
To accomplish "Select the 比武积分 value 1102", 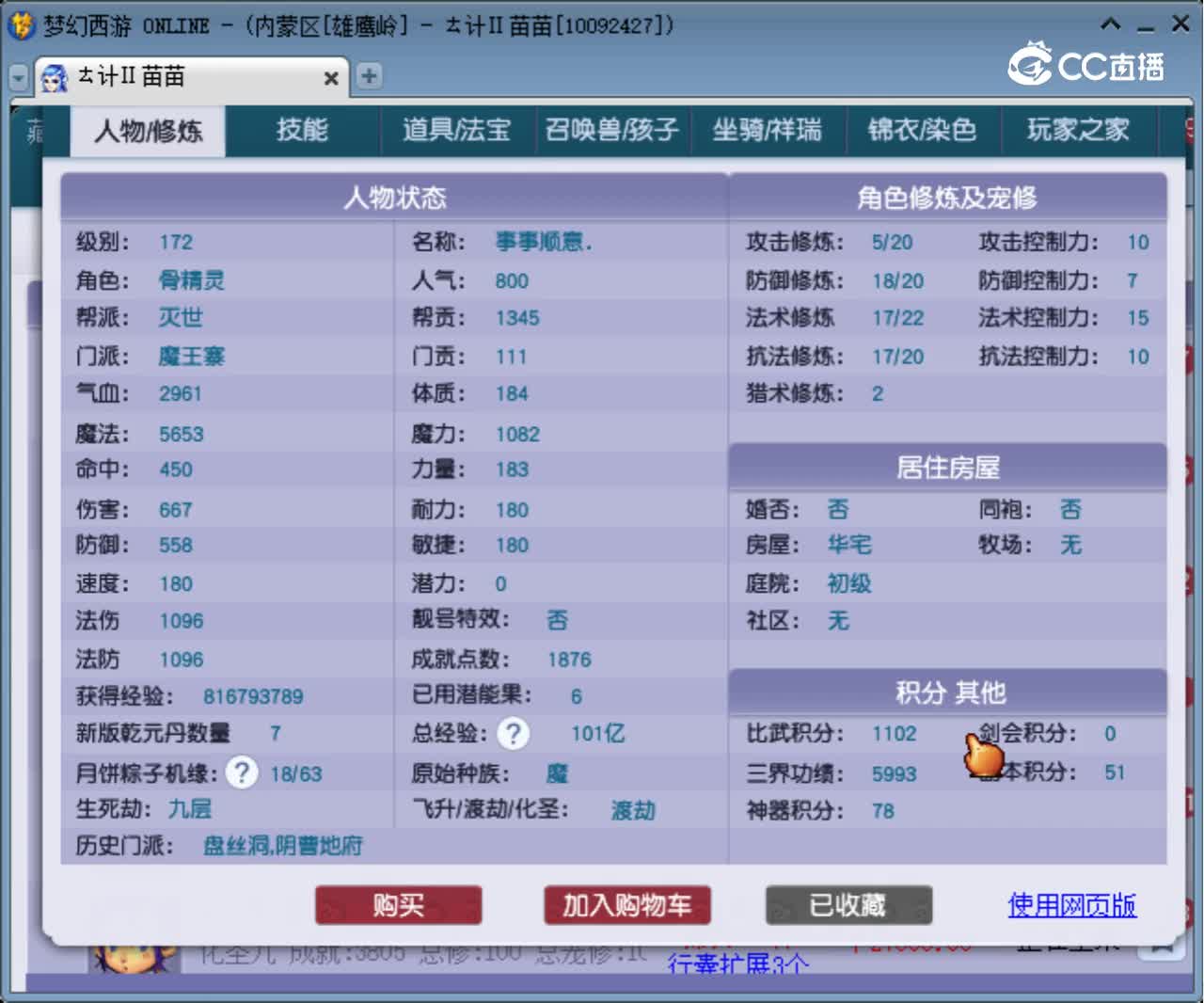I will click(x=894, y=733).
